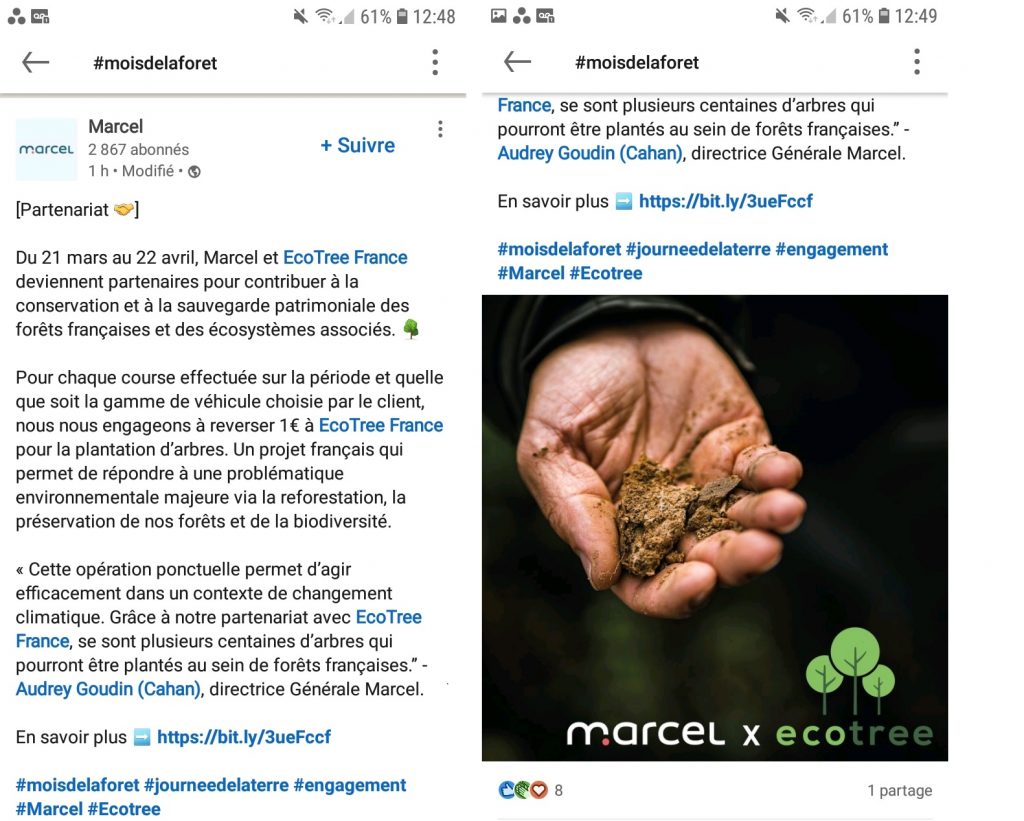View the reaction icons with 8 count

pos(530,790)
